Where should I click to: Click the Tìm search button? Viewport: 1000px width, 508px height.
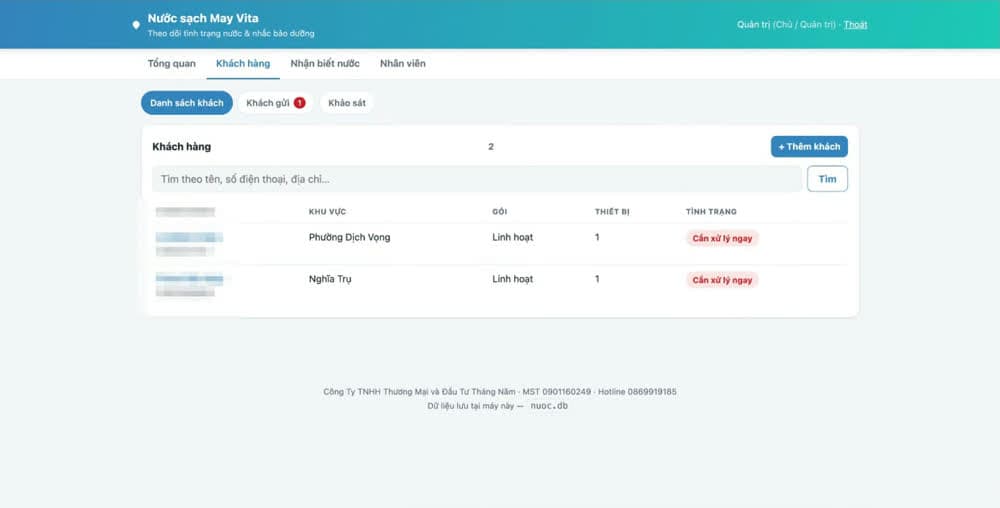[x=827, y=179]
